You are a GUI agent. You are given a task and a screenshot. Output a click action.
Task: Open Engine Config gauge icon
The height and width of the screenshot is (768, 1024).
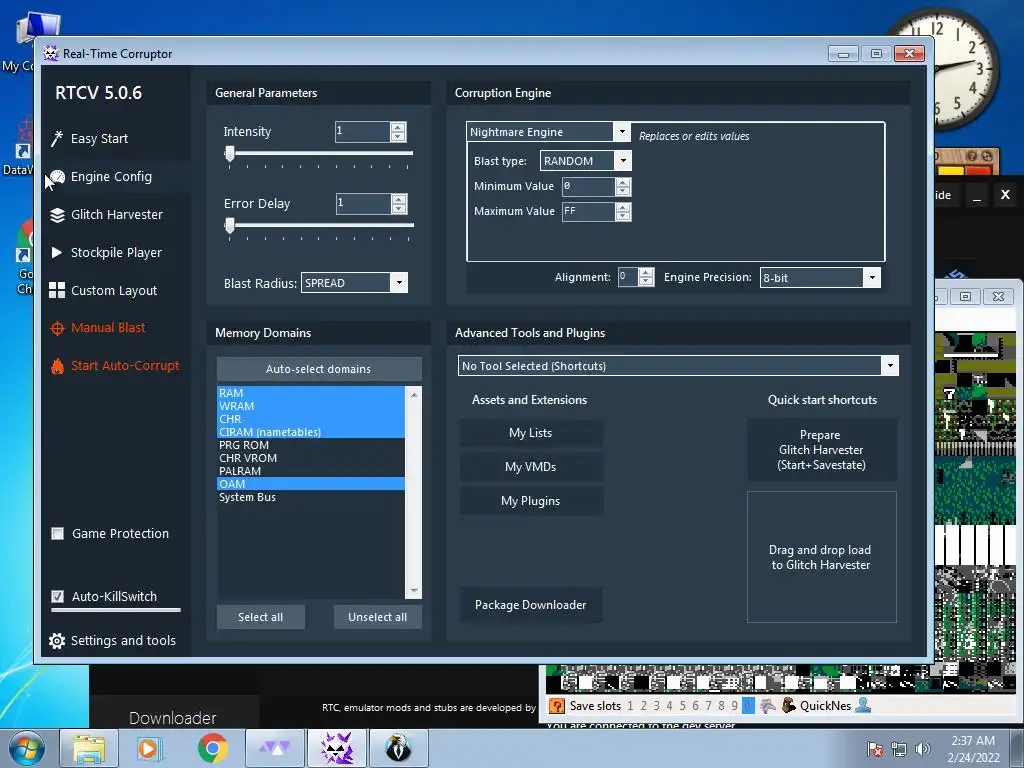tap(57, 177)
